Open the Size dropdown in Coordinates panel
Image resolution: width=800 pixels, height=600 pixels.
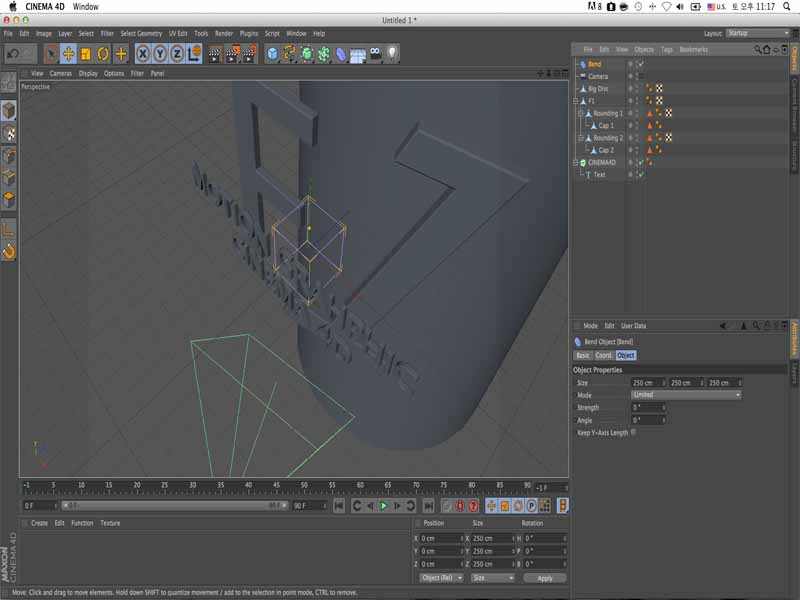coord(492,578)
